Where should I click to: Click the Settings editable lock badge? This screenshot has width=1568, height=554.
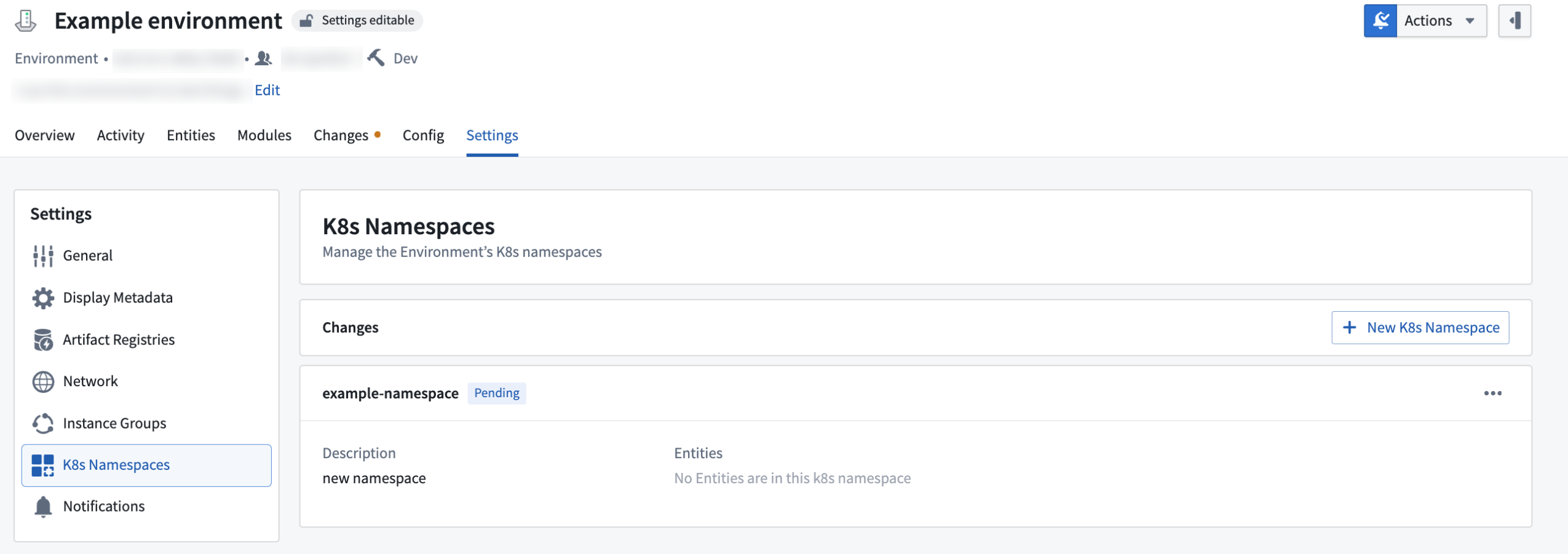(357, 20)
